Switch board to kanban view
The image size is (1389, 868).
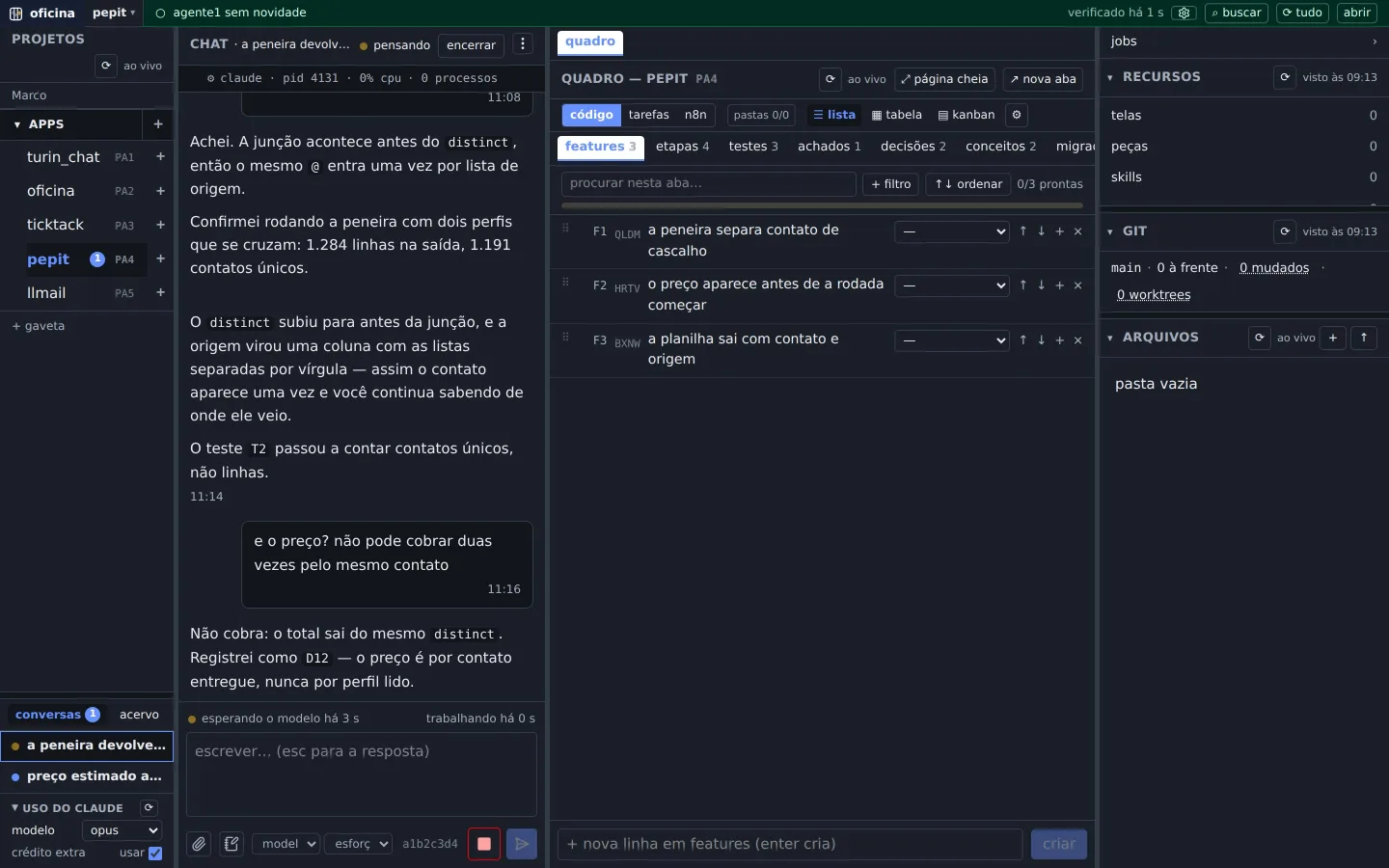967,115
